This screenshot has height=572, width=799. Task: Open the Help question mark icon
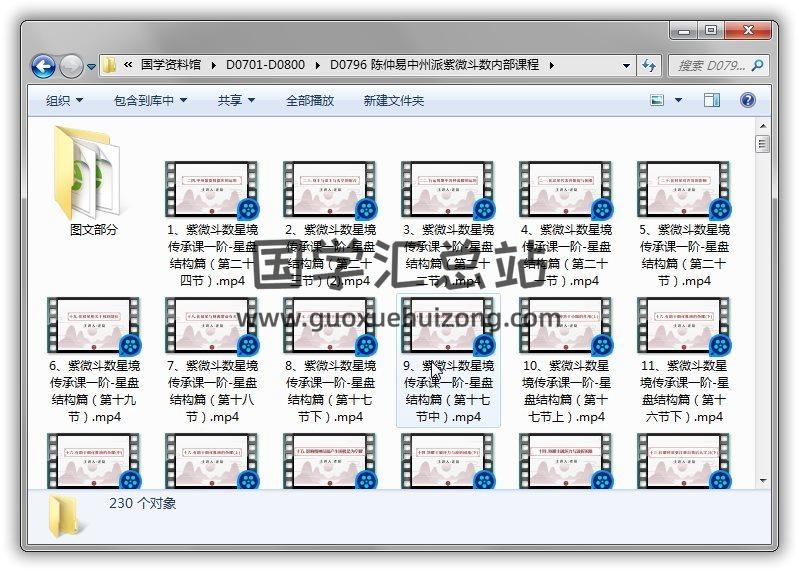click(747, 100)
